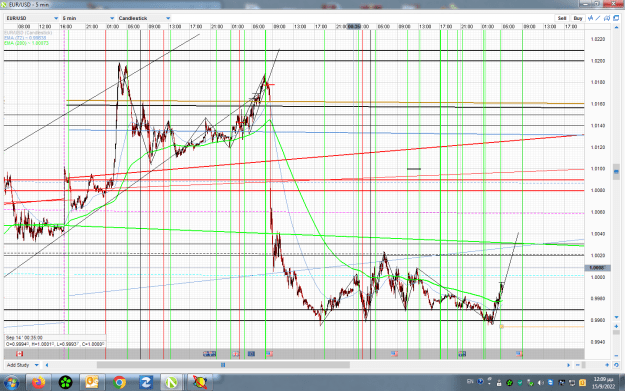This screenshot has height=391, width=625.
Task: Click the last US flag event marker
Action: coord(519,354)
